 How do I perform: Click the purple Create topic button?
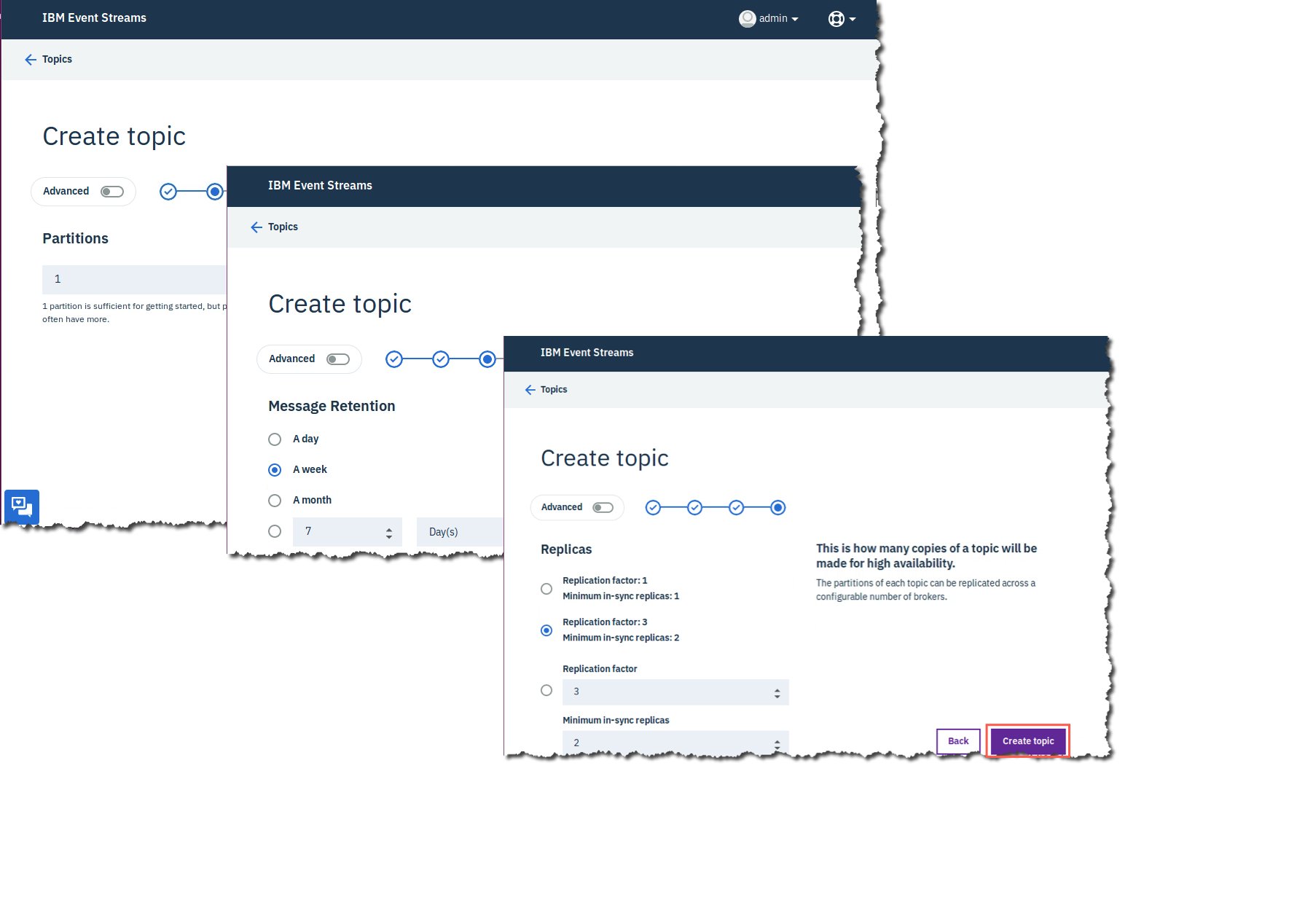point(1028,741)
